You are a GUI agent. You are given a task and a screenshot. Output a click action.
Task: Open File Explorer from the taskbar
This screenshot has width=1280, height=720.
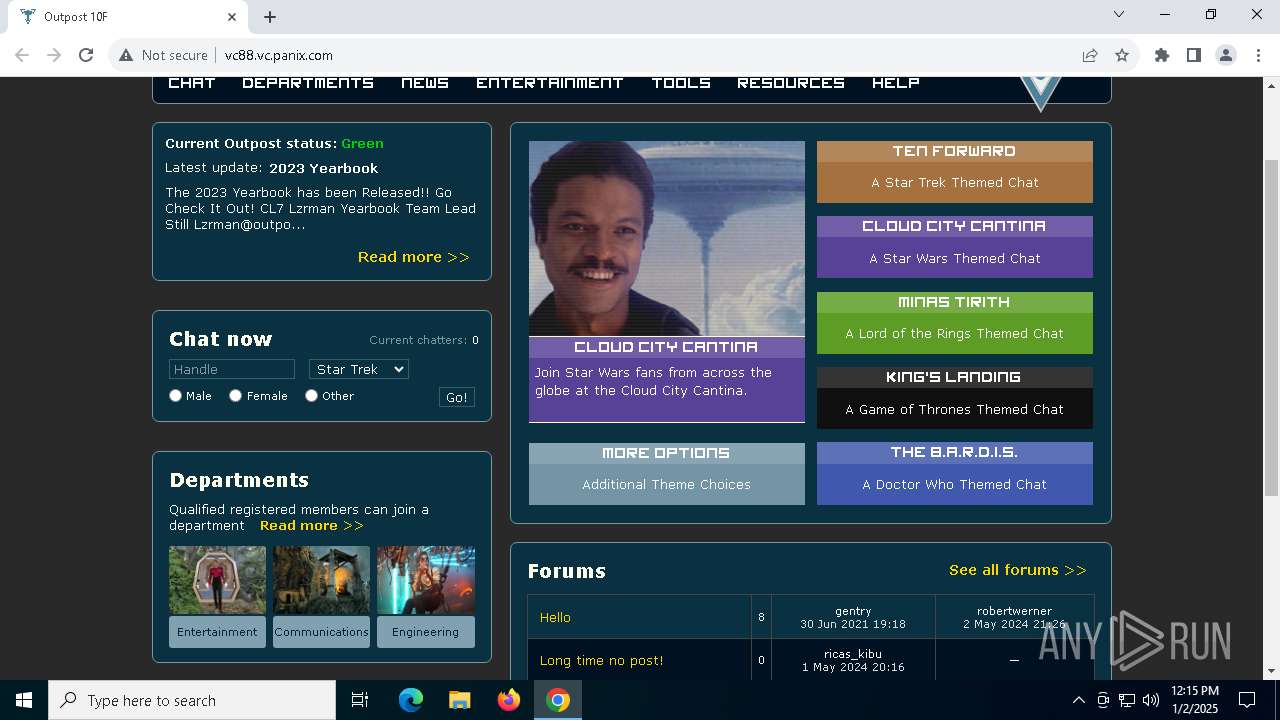(x=459, y=700)
